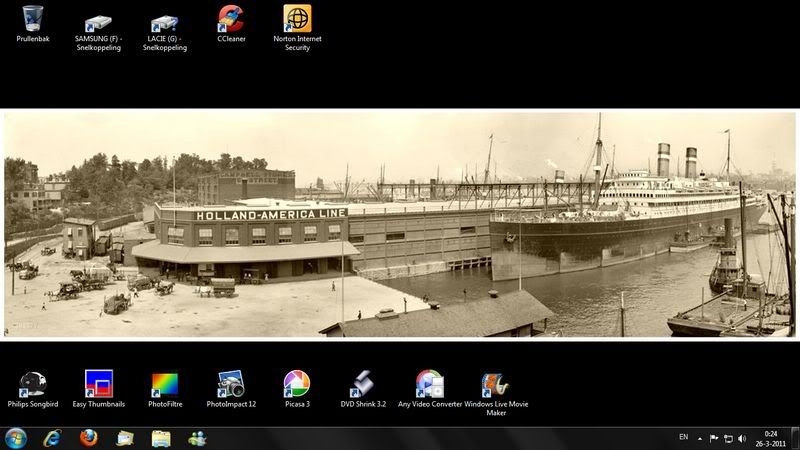The width and height of the screenshot is (800, 450).
Task: Launch CCleaner from the desktop
Action: (231, 23)
